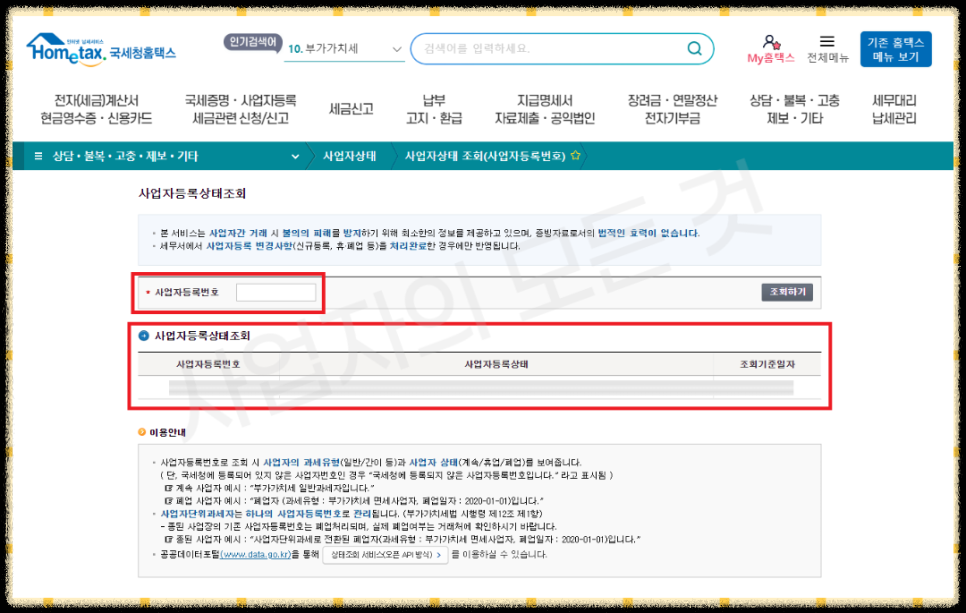Open 전체메뉴 with the hamburger icon
The height and width of the screenshot is (613, 966).
(827, 41)
